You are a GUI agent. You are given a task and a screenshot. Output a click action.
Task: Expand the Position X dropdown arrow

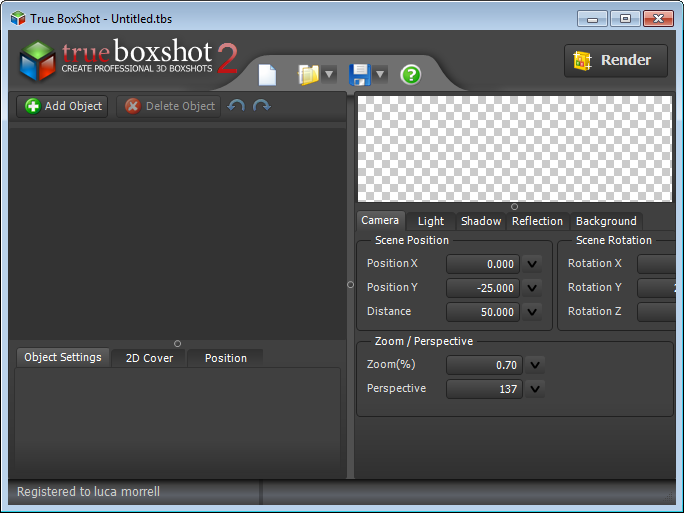click(532, 264)
